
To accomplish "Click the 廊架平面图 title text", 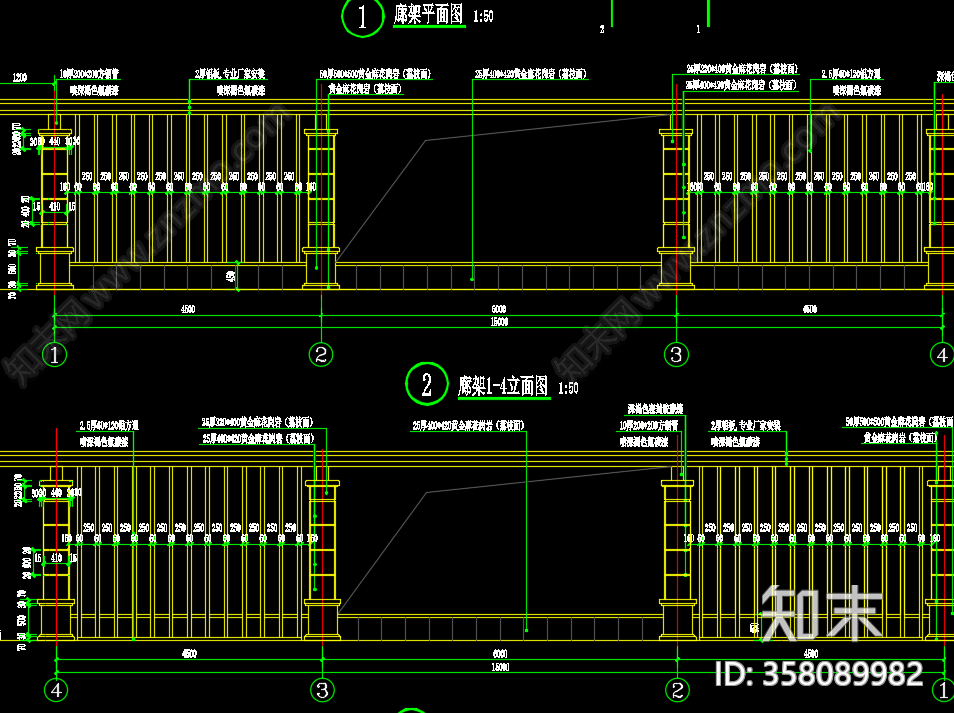I will pos(429,16).
